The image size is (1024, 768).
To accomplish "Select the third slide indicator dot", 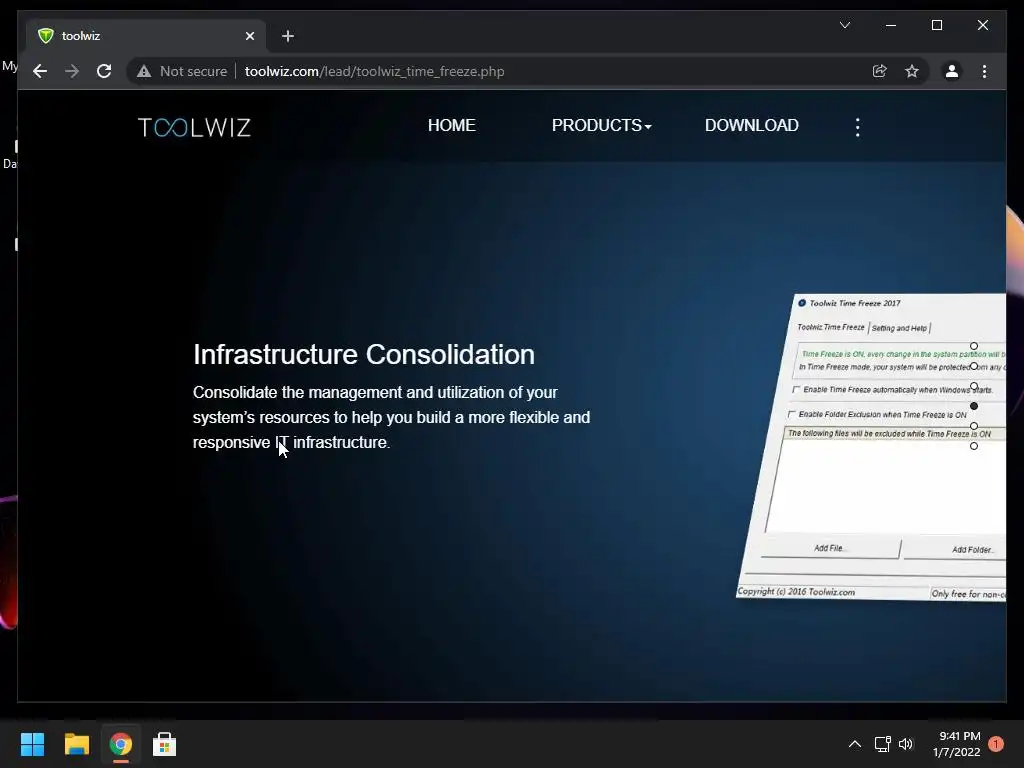I will (974, 386).
